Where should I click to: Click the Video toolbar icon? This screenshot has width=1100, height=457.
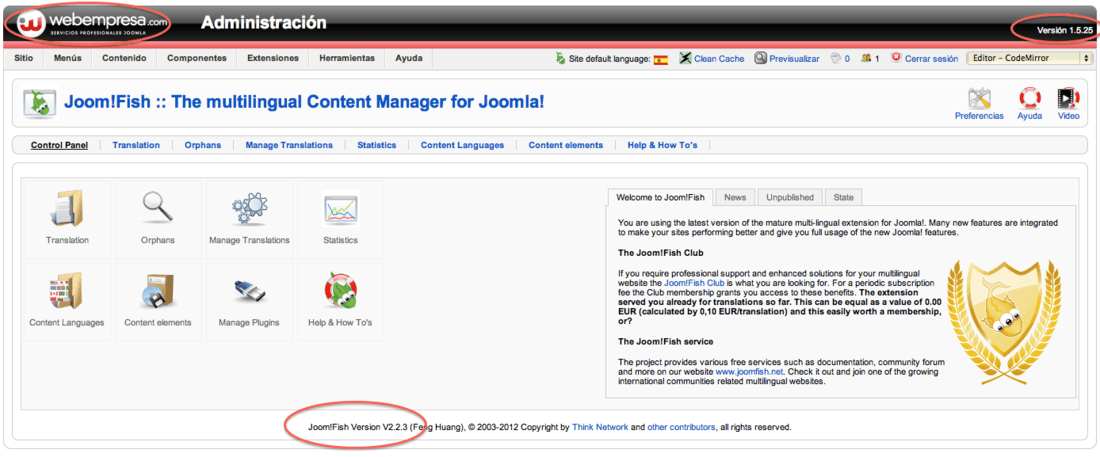pyautogui.click(x=1068, y=98)
